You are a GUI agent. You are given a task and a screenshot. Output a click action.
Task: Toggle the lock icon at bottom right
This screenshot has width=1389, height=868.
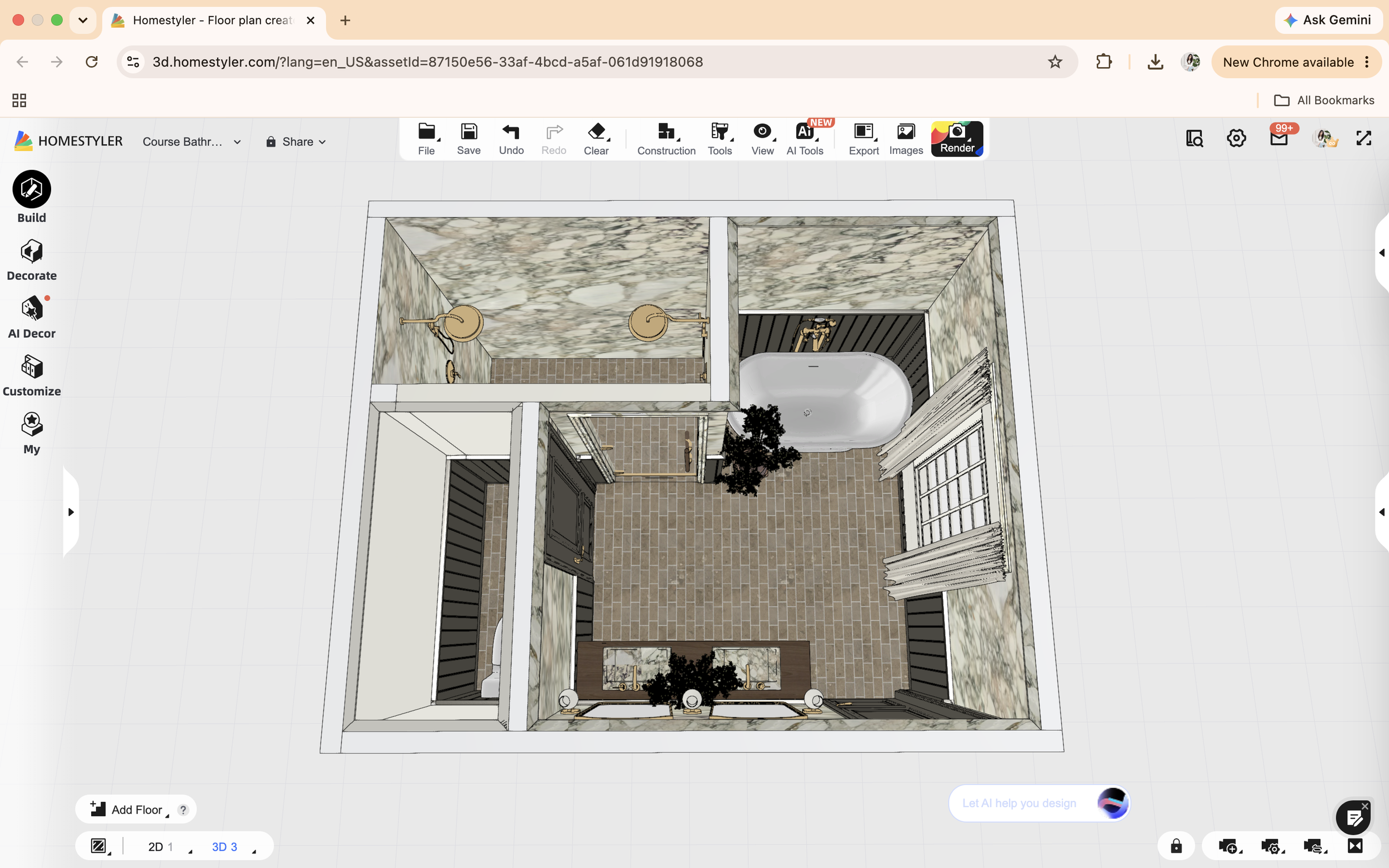(1176, 846)
